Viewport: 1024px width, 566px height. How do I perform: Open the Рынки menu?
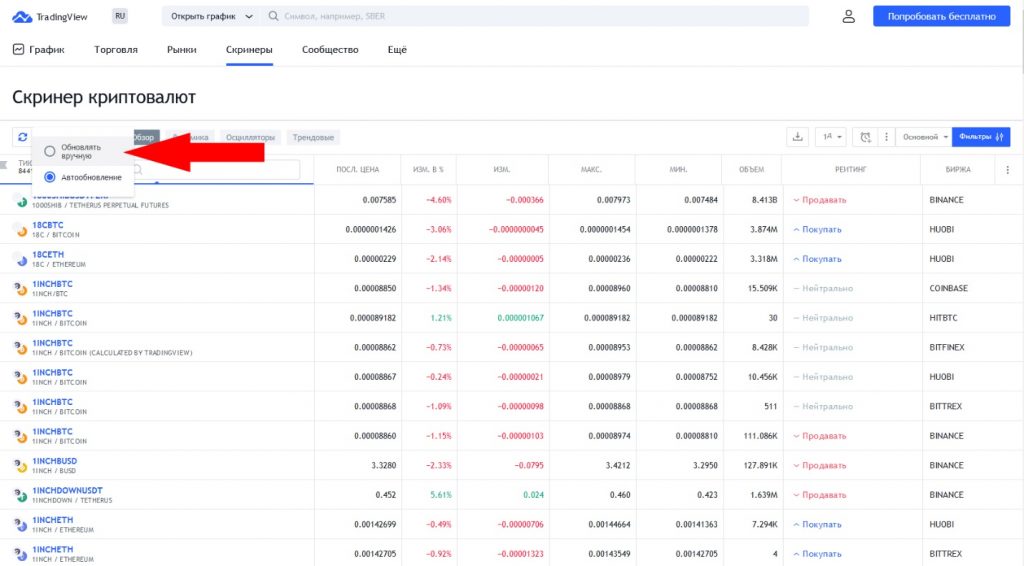(x=182, y=50)
